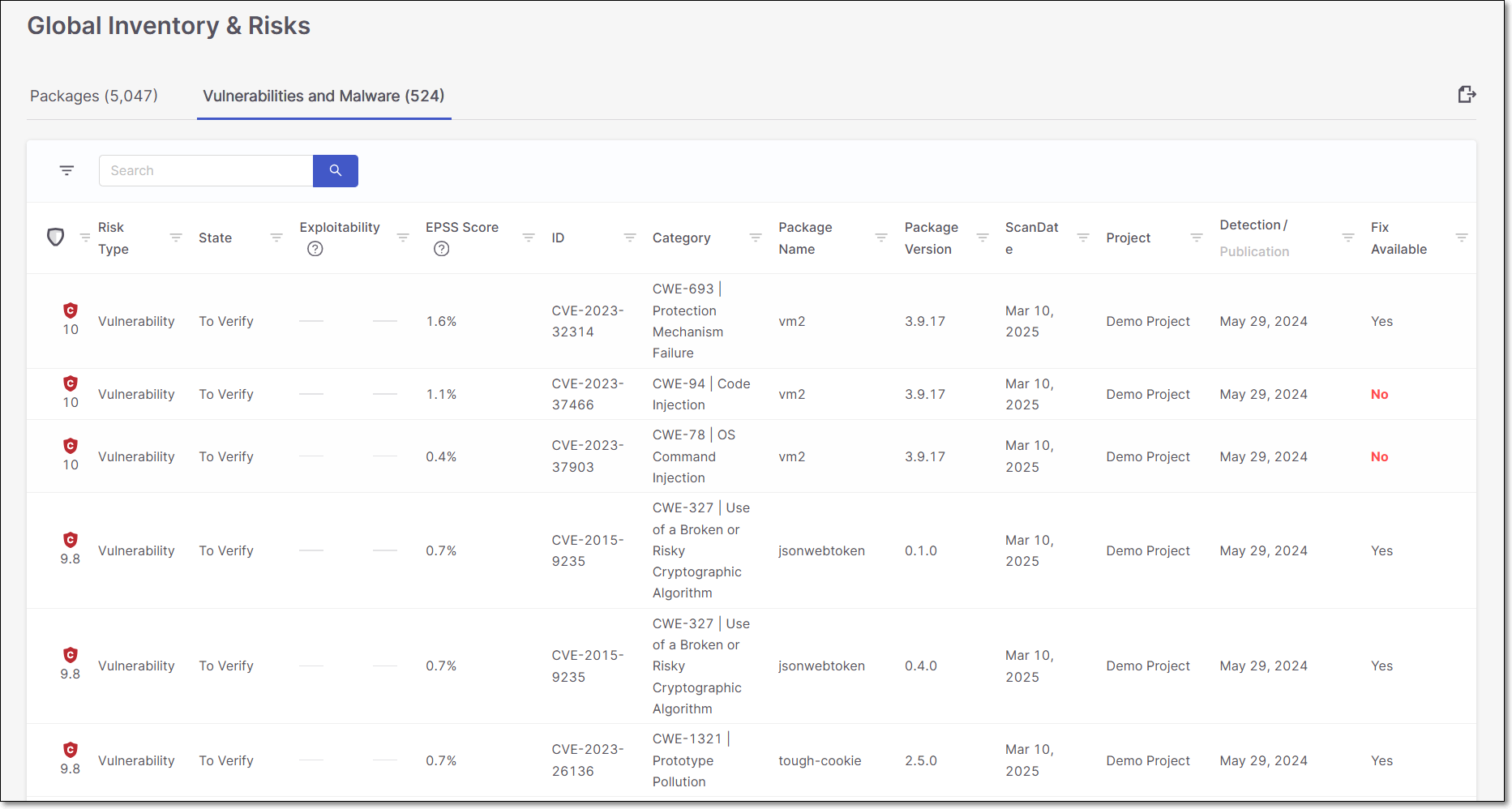Click the Project column header label
The height and width of the screenshot is (809, 1512).
point(1128,238)
